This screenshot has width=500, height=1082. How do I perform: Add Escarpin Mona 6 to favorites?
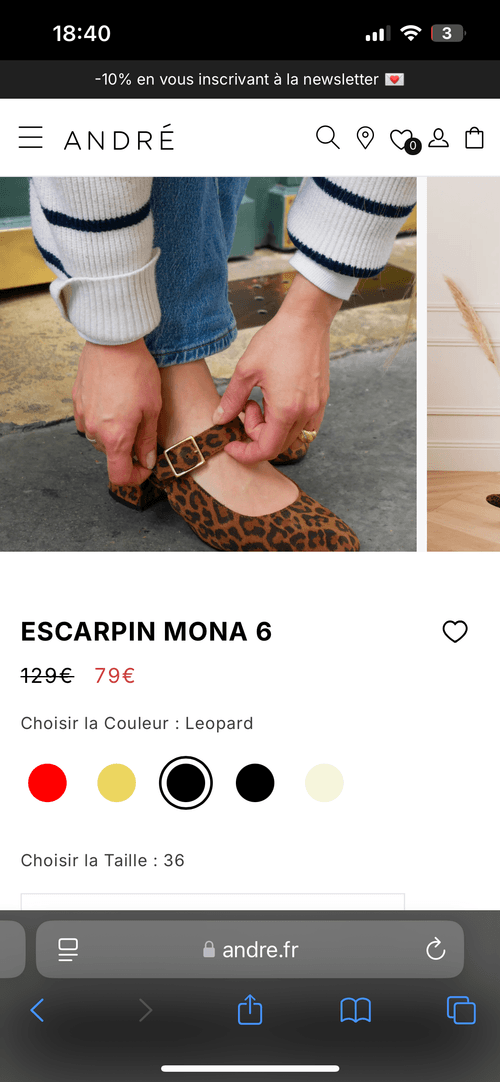[455, 631]
